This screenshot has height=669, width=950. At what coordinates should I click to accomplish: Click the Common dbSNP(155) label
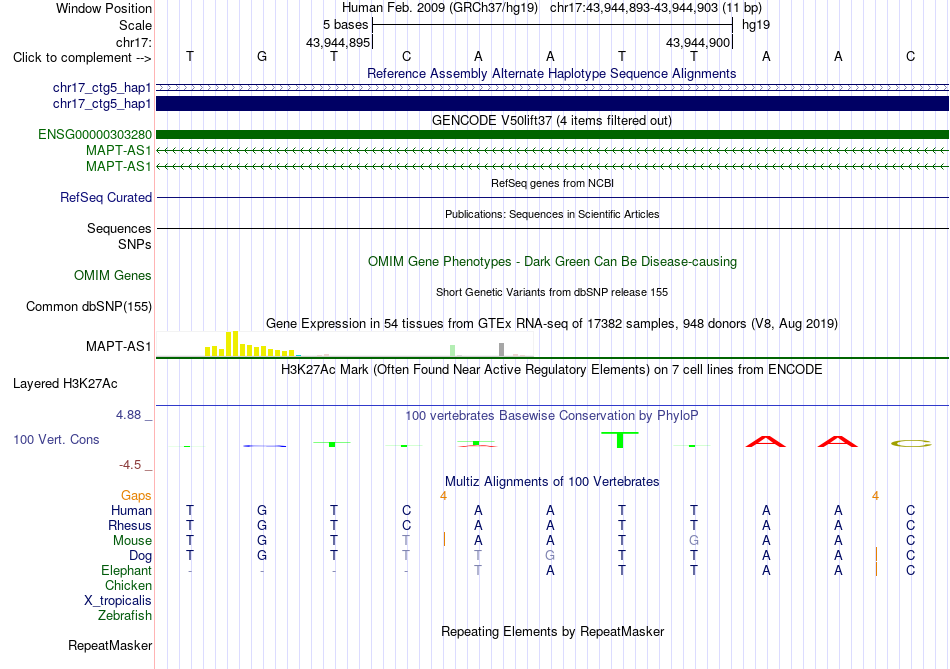[x=89, y=307]
